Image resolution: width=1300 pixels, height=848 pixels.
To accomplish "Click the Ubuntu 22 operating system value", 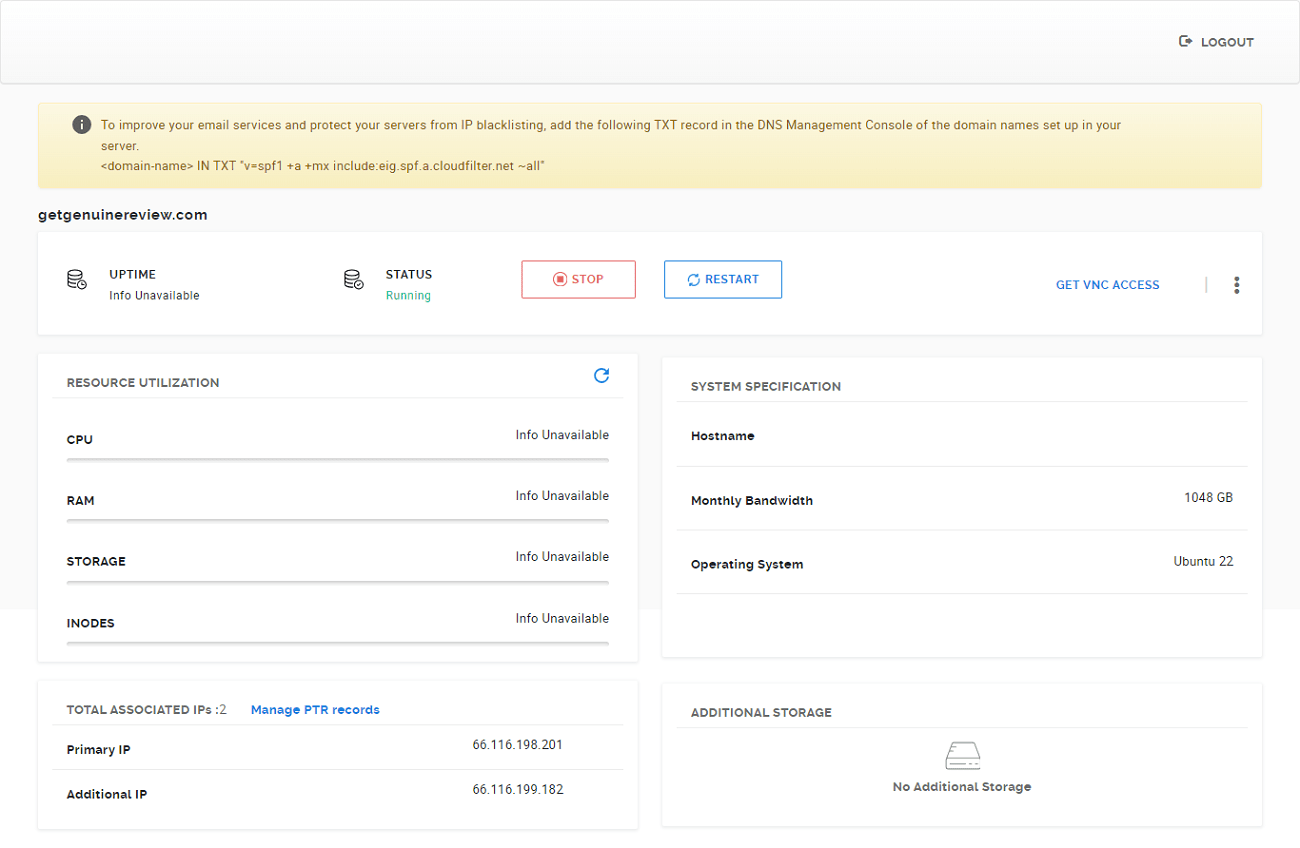I will 1203,562.
